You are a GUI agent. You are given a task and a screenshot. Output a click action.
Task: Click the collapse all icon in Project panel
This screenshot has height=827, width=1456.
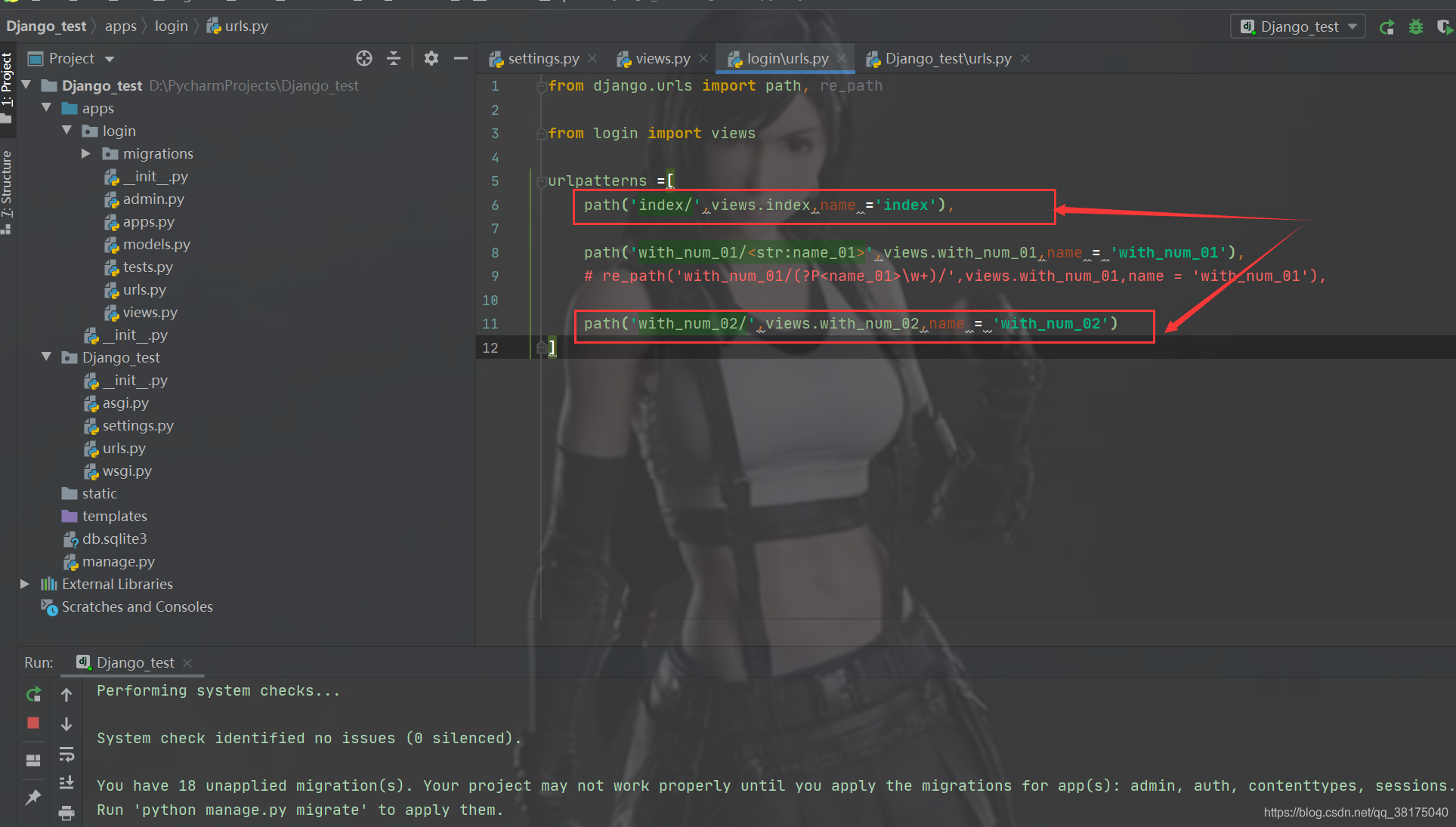pyautogui.click(x=394, y=58)
